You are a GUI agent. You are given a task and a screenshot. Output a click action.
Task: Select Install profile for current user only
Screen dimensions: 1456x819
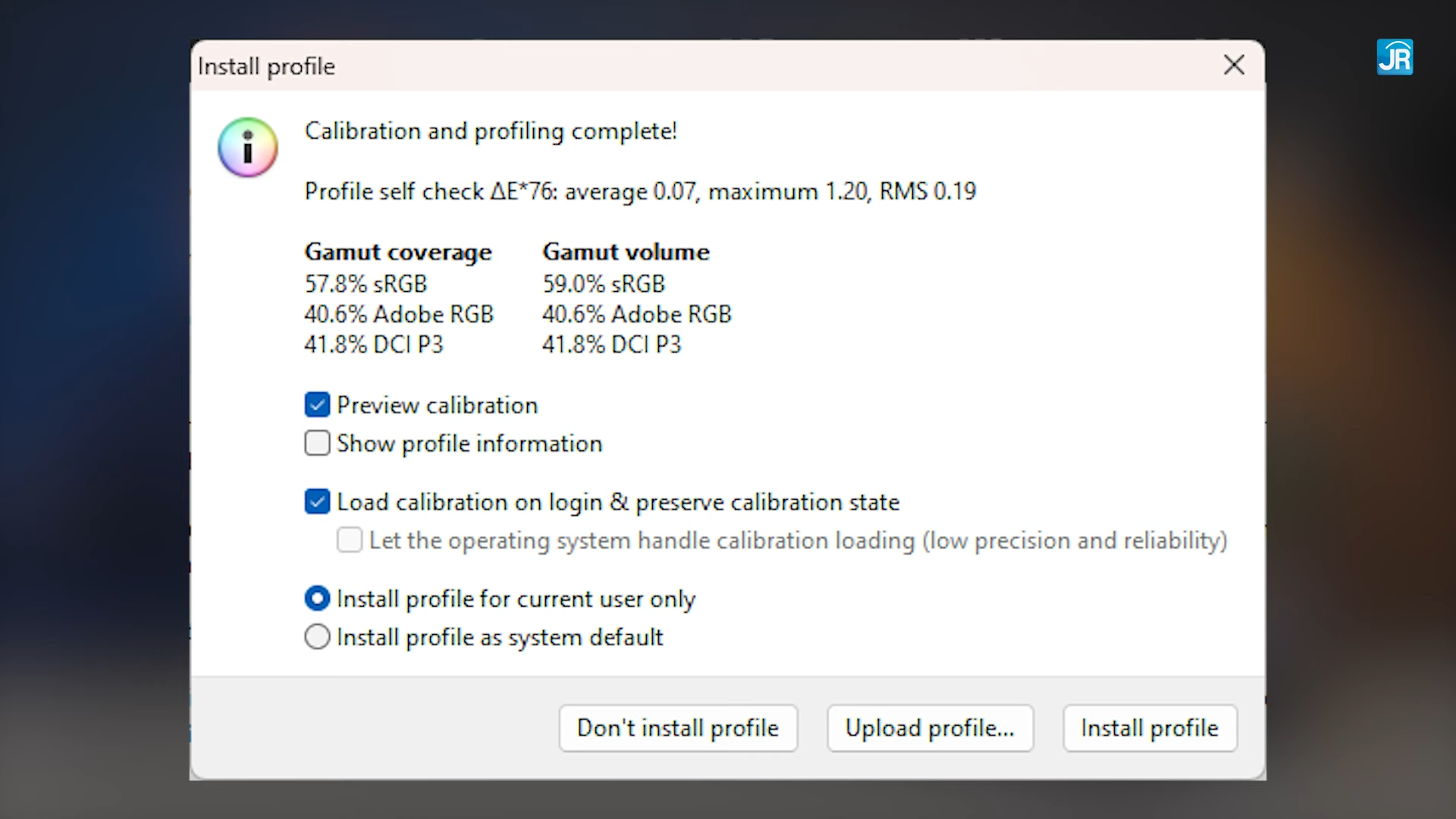point(317,598)
